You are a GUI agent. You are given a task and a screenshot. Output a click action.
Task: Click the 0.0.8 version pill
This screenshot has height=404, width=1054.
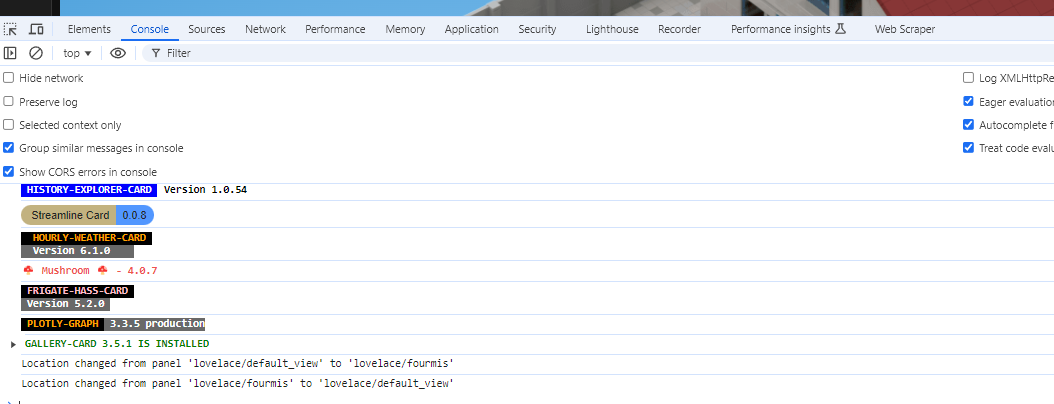[x=134, y=215]
